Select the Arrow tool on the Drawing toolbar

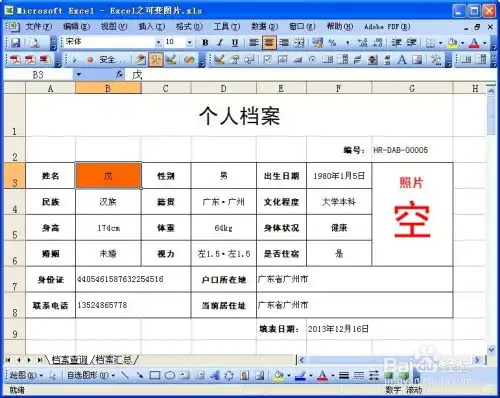[x=140, y=376]
